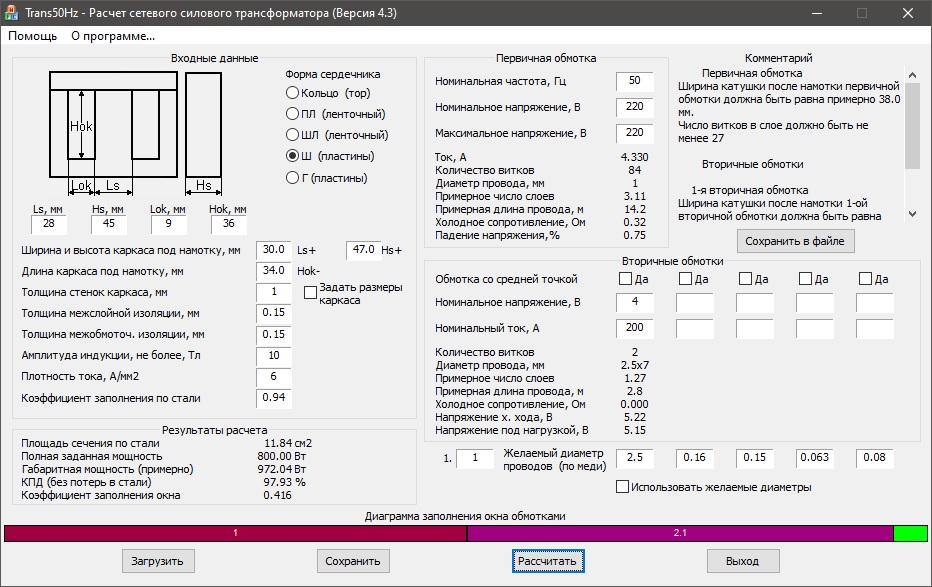932x587 pixels.
Task: Click comment scrollbar up arrow
Action: [x=912, y=75]
